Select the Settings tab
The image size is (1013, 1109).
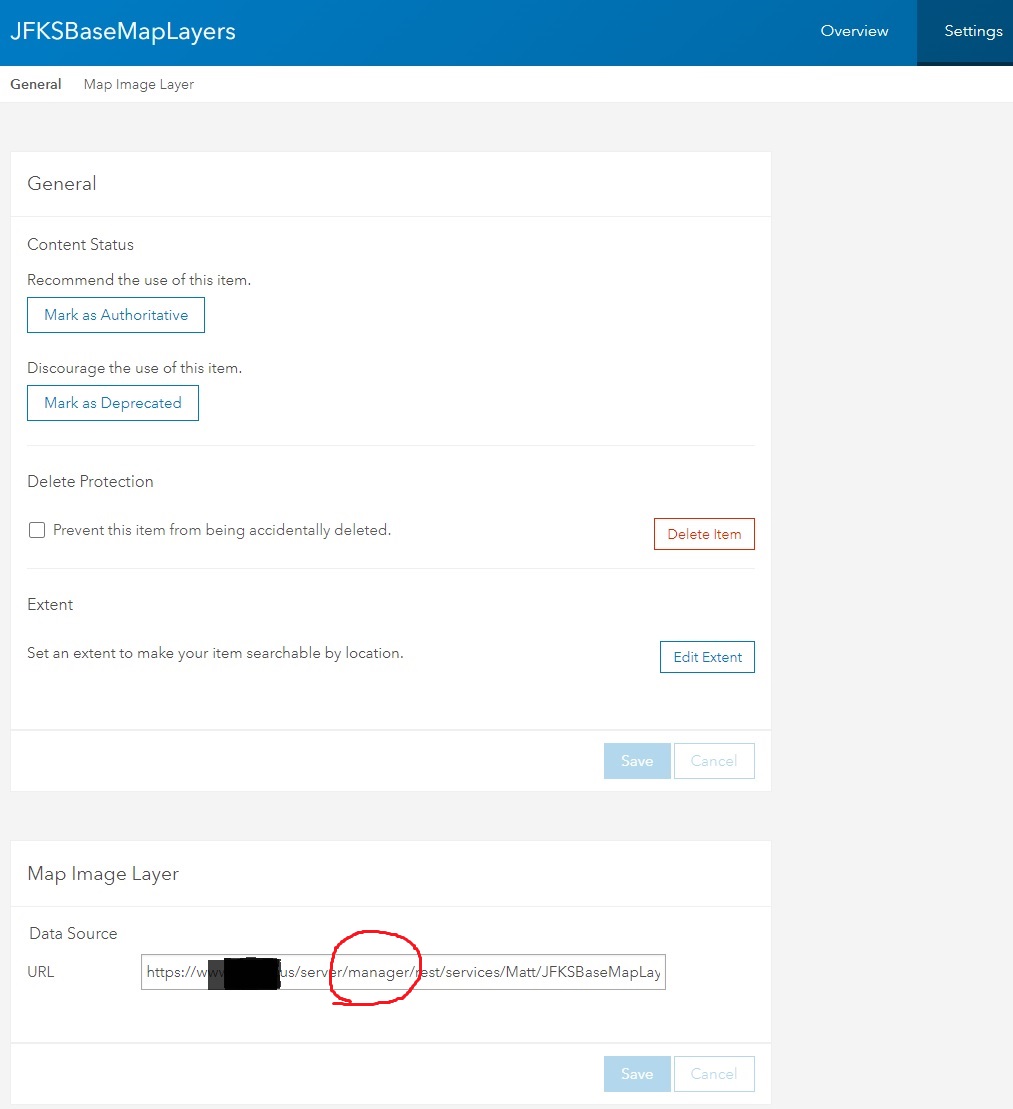pos(972,31)
